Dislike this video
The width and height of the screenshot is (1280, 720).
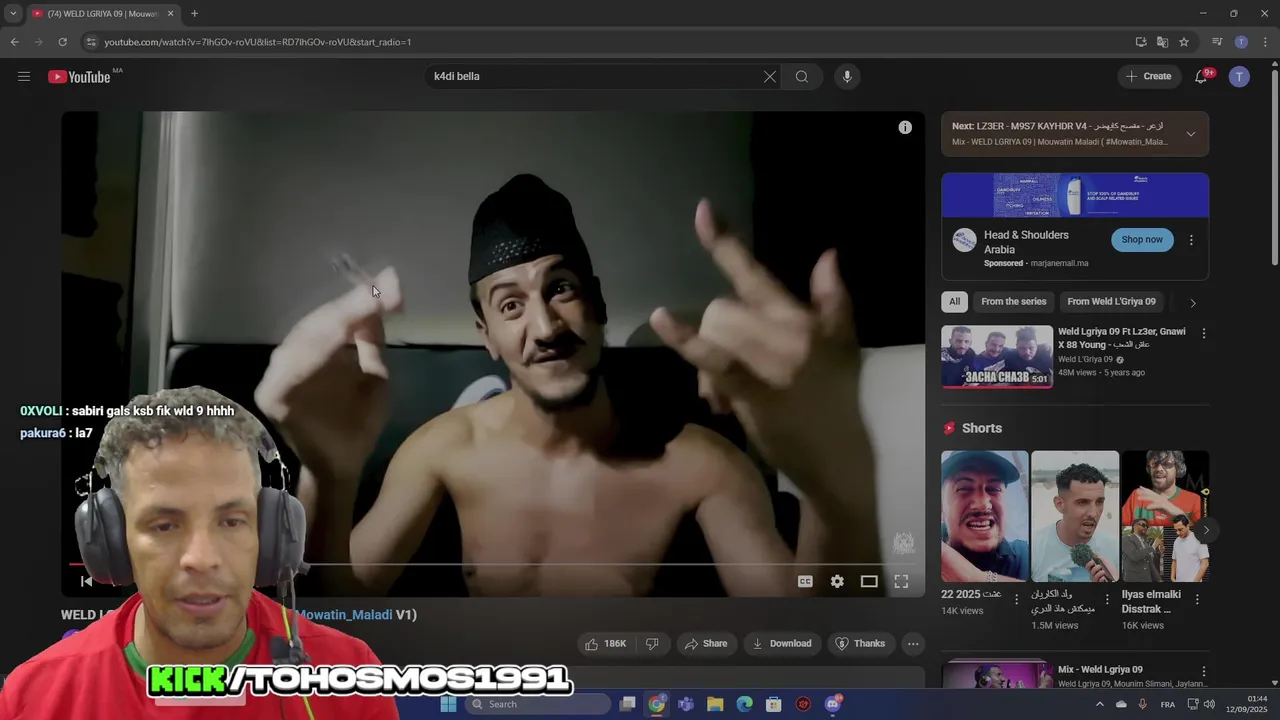[x=652, y=643]
